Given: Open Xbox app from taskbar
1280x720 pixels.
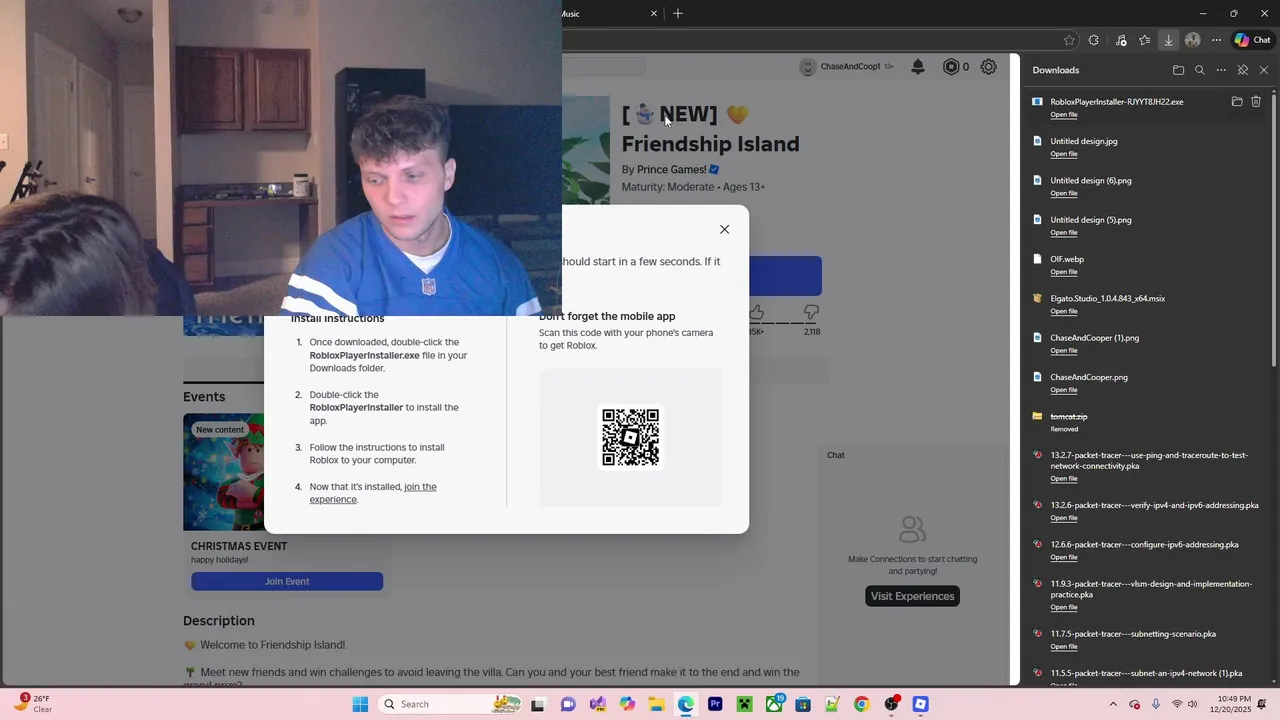Looking at the screenshot, I should pyautogui.click(x=774, y=704).
